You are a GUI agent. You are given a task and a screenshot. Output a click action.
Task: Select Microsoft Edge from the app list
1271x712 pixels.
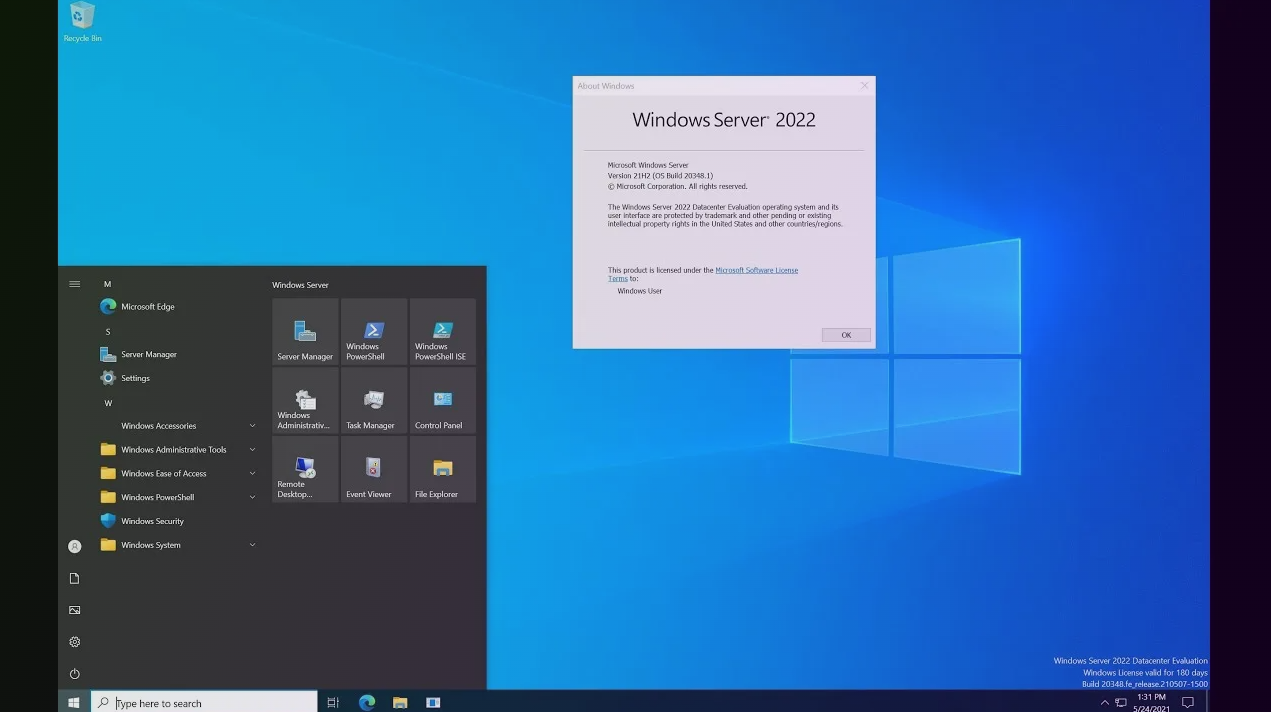(x=147, y=307)
